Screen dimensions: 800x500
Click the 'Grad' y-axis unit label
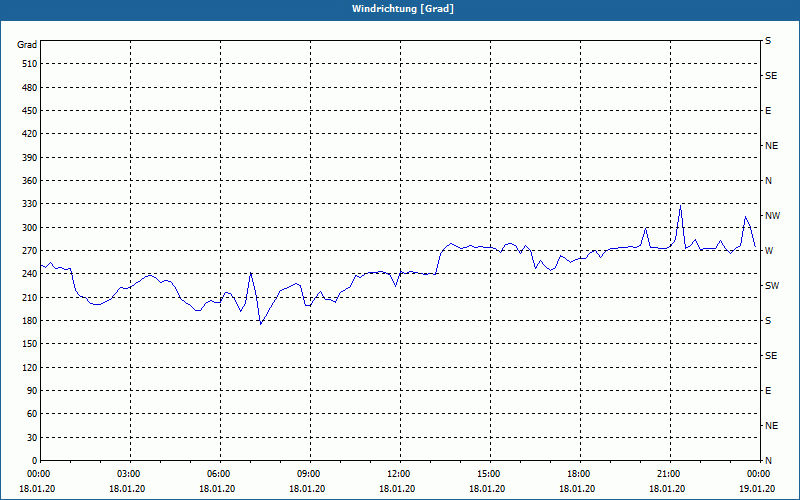(x=27, y=45)
